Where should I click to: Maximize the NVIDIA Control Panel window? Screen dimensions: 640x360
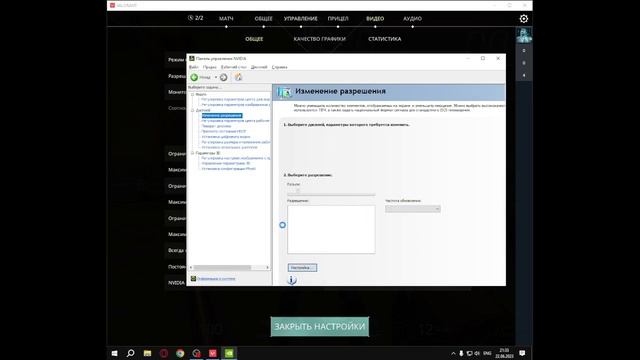pos(483,58)
